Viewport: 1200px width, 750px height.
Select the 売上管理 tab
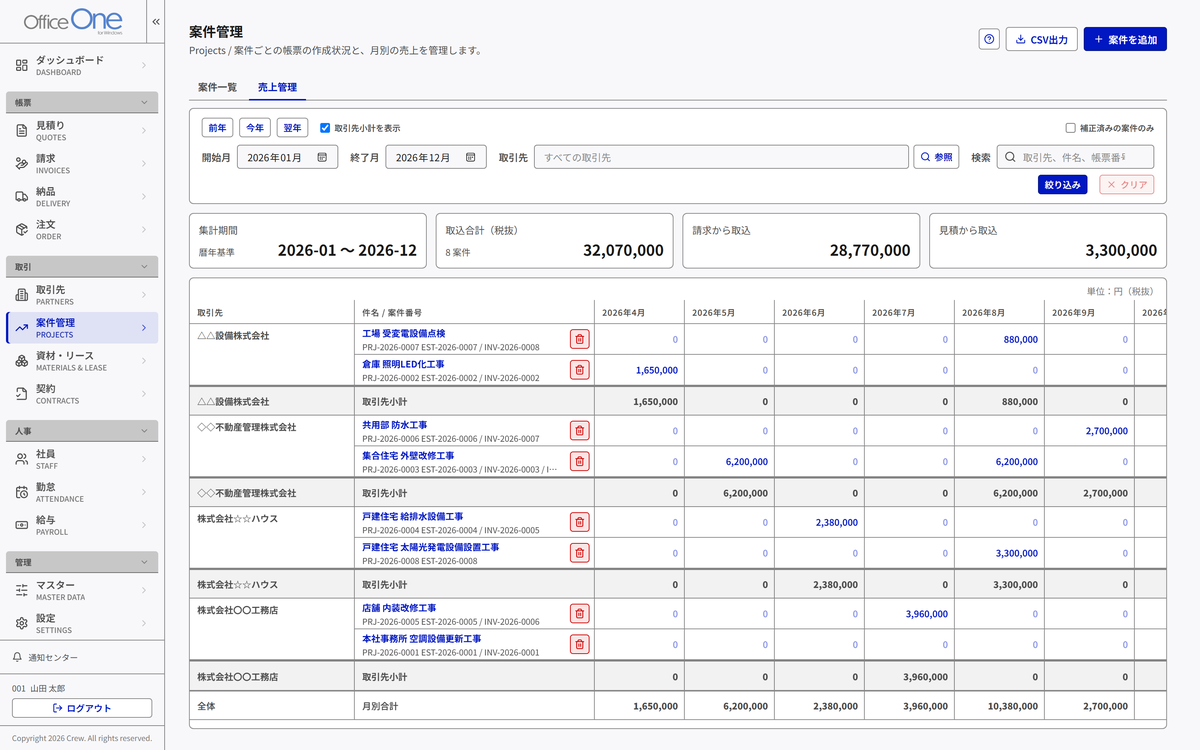(x=277, y=88)
